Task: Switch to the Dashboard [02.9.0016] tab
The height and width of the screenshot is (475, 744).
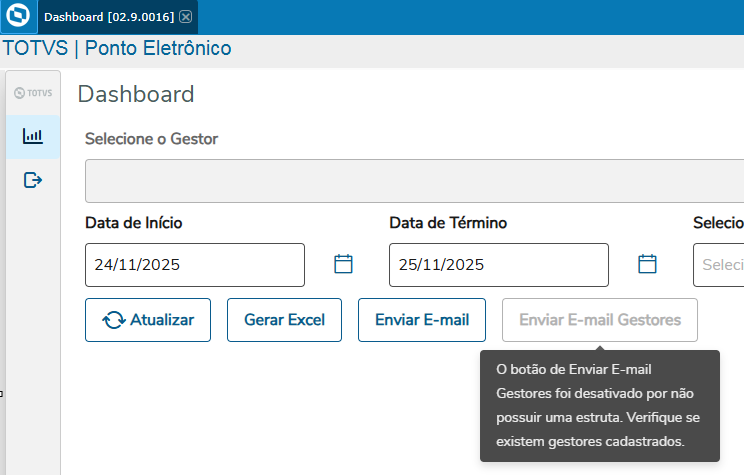Action: (x=108, y=17)
